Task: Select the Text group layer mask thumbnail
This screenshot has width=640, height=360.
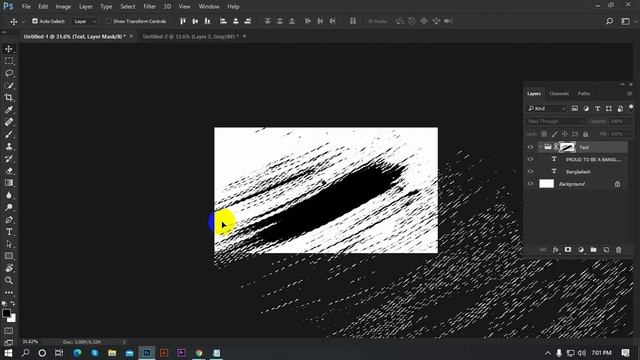Action: tap(567, 147)
